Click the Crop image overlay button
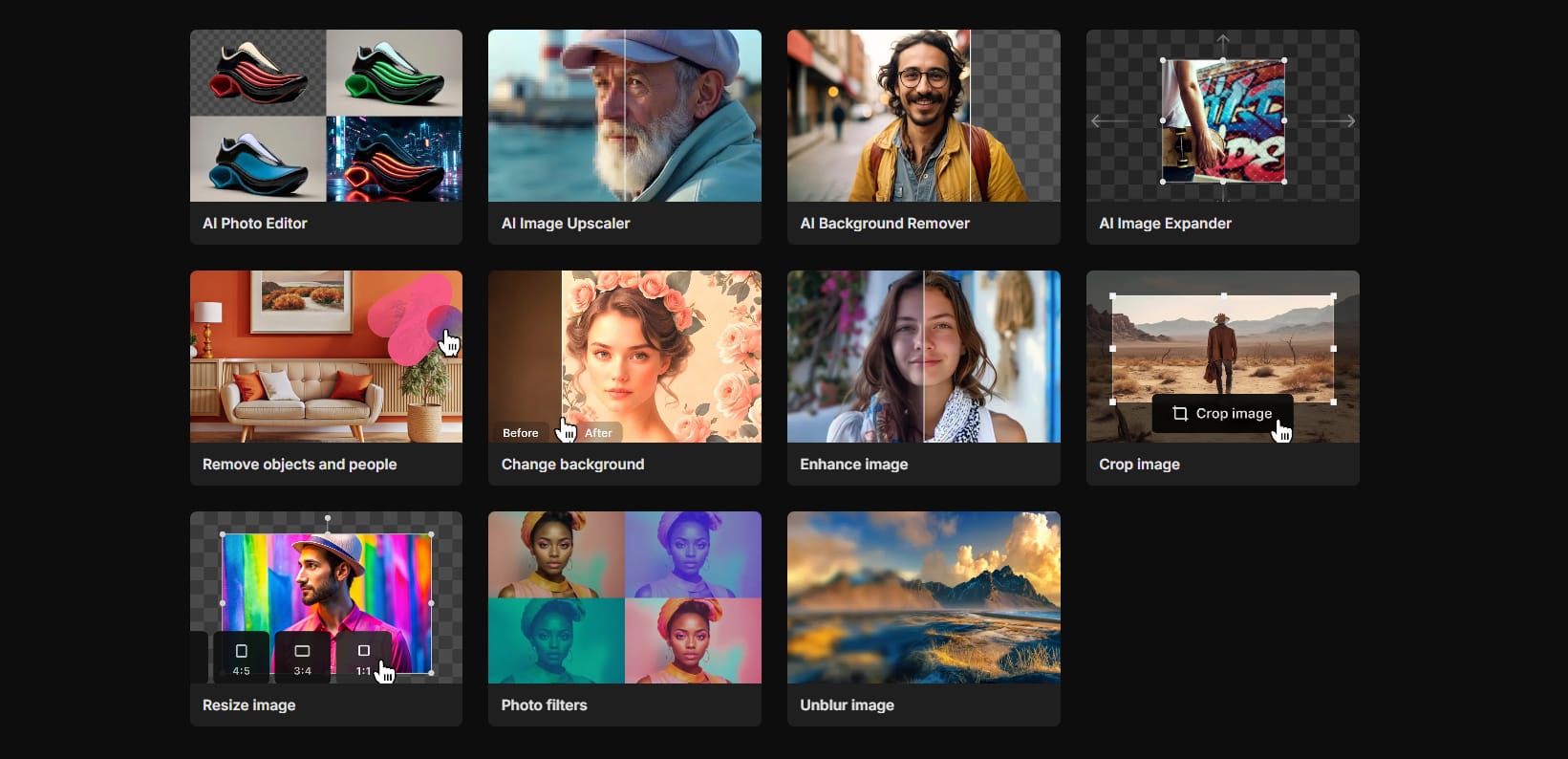This screenshot has height=759, width=1568. tap(1222, 413)
